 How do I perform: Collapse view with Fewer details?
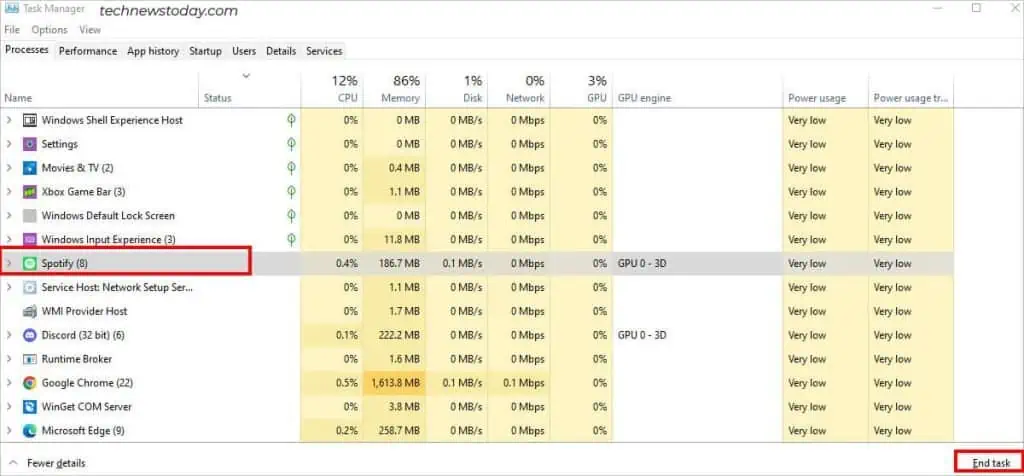(47, 463)
